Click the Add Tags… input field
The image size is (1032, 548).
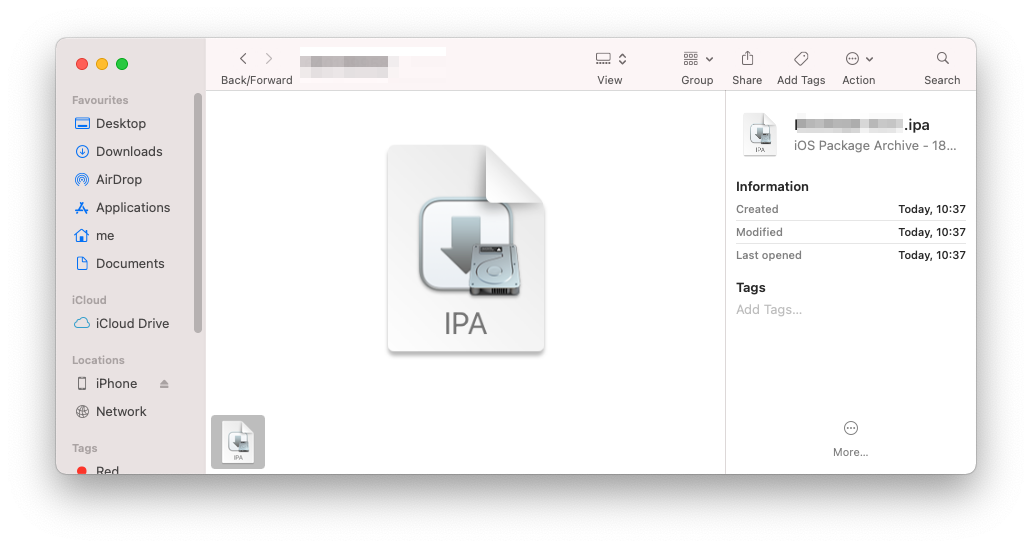(769, 310)
